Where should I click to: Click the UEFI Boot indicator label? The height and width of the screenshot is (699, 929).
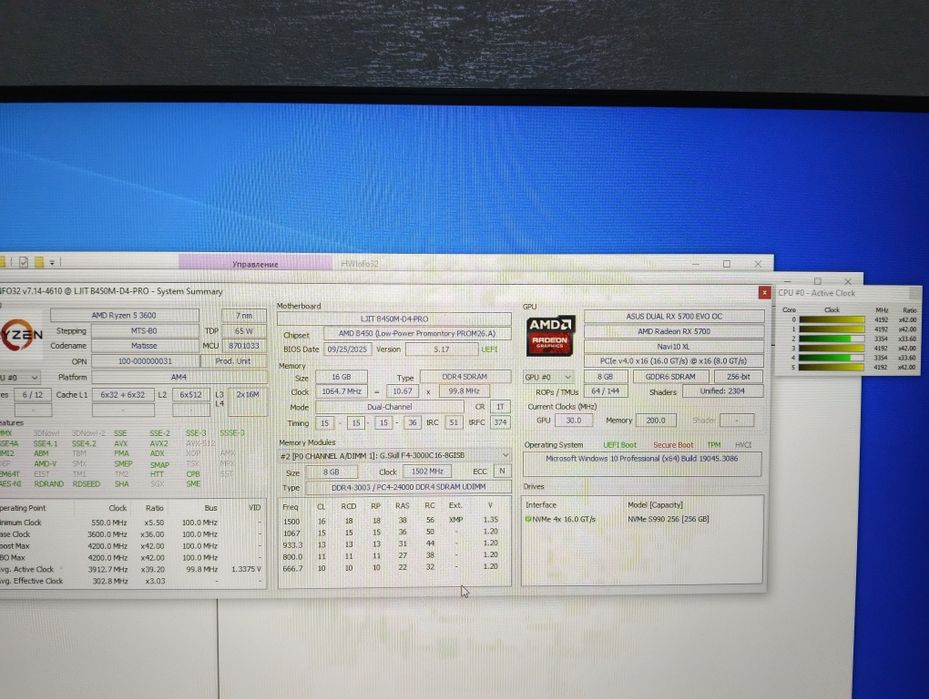(x=620, y=445)
